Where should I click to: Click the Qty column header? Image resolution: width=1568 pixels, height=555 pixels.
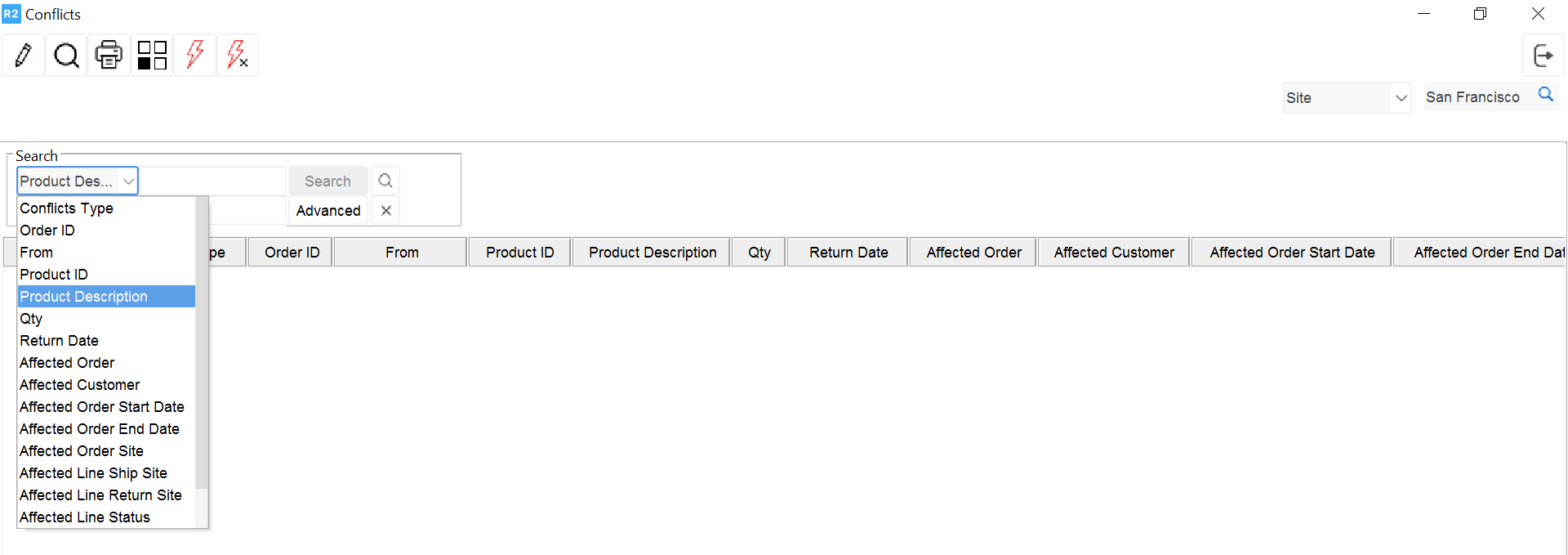point(758,252)
